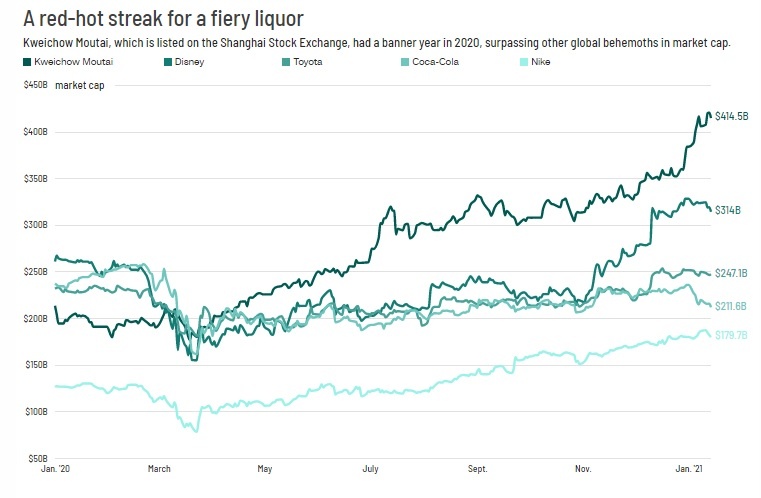Click the $314B end-of-line value label
Screen dimensions: 761x498
[727, 210]
